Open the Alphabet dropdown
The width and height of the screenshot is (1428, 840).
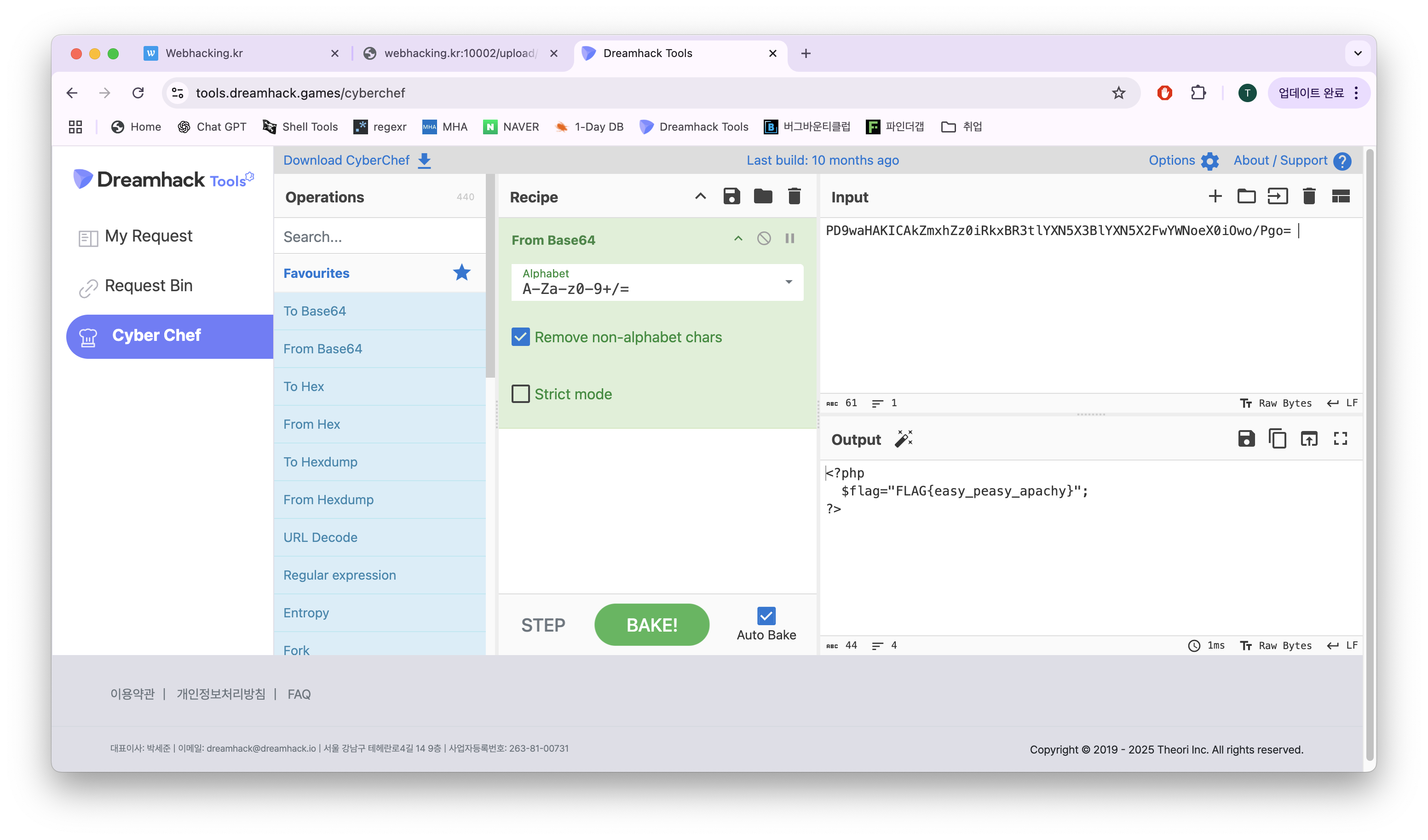[788, 282]
